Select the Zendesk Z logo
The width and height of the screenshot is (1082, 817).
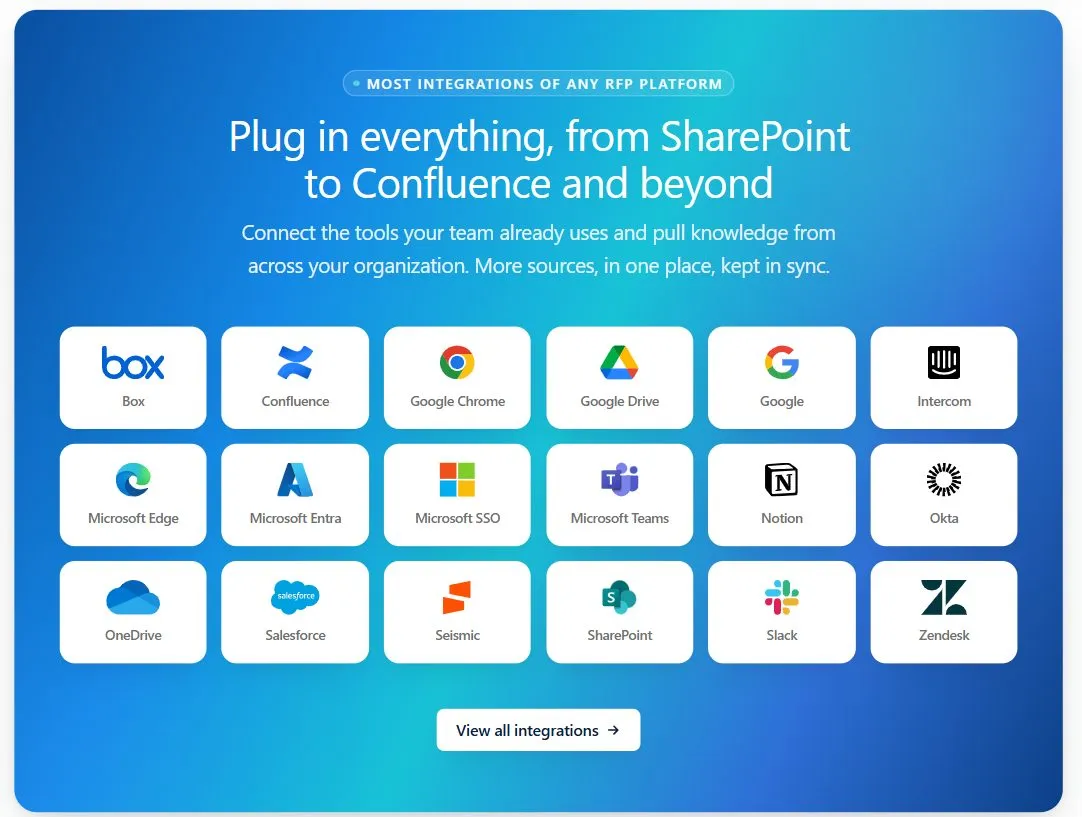[x=943, y=597]
